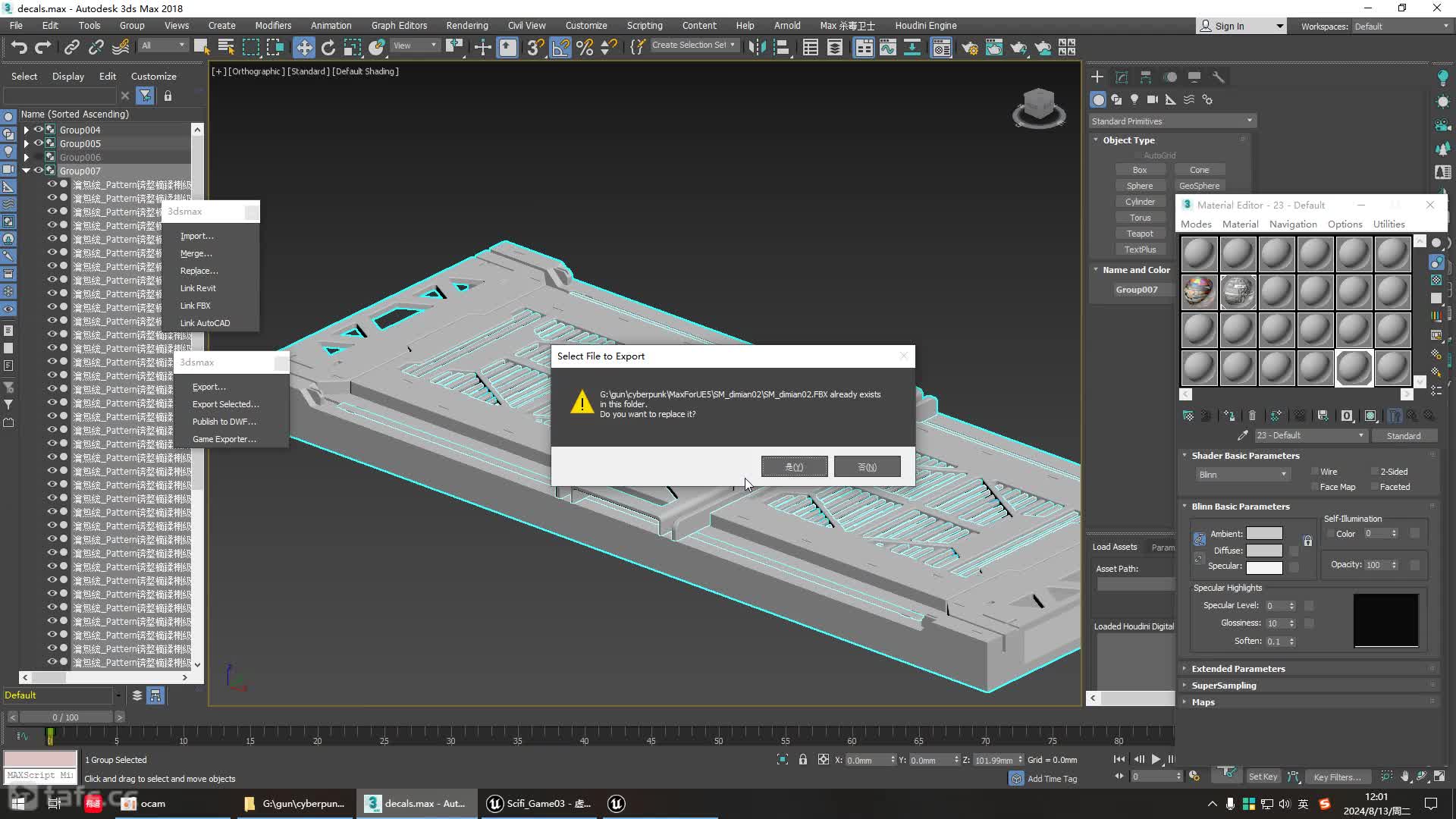The image size is (1456, 819).
Task: Enable the Wire checkbox
Action: (1315, 472)
